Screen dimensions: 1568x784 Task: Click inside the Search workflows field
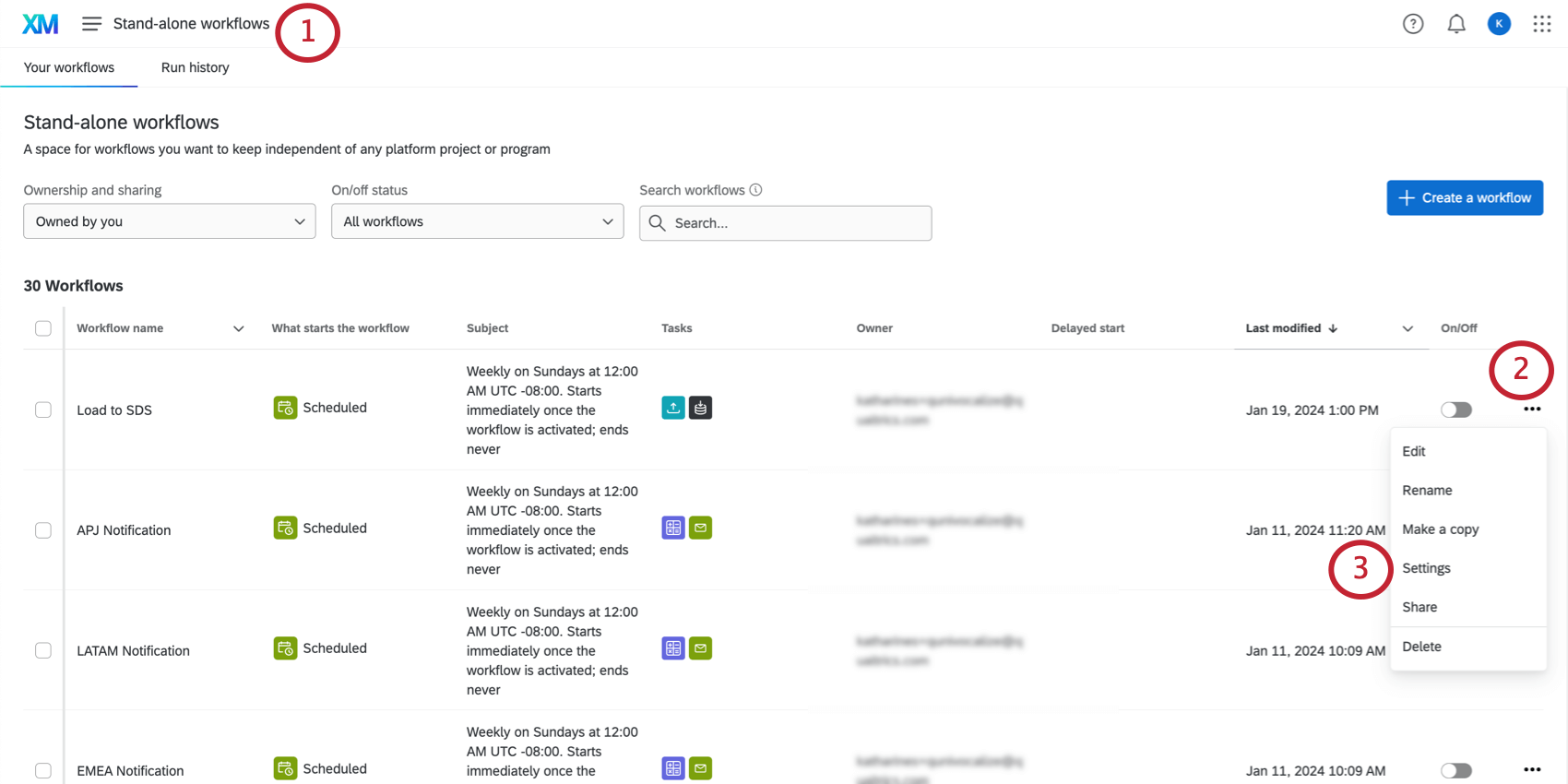pos(784,222)
